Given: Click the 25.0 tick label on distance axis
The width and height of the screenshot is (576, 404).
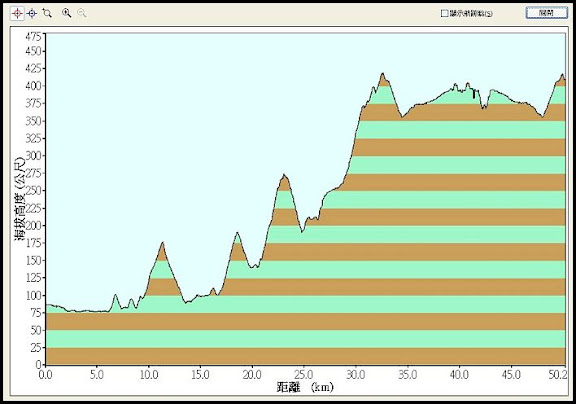Looking at the screenshot, I should [304, 375].
